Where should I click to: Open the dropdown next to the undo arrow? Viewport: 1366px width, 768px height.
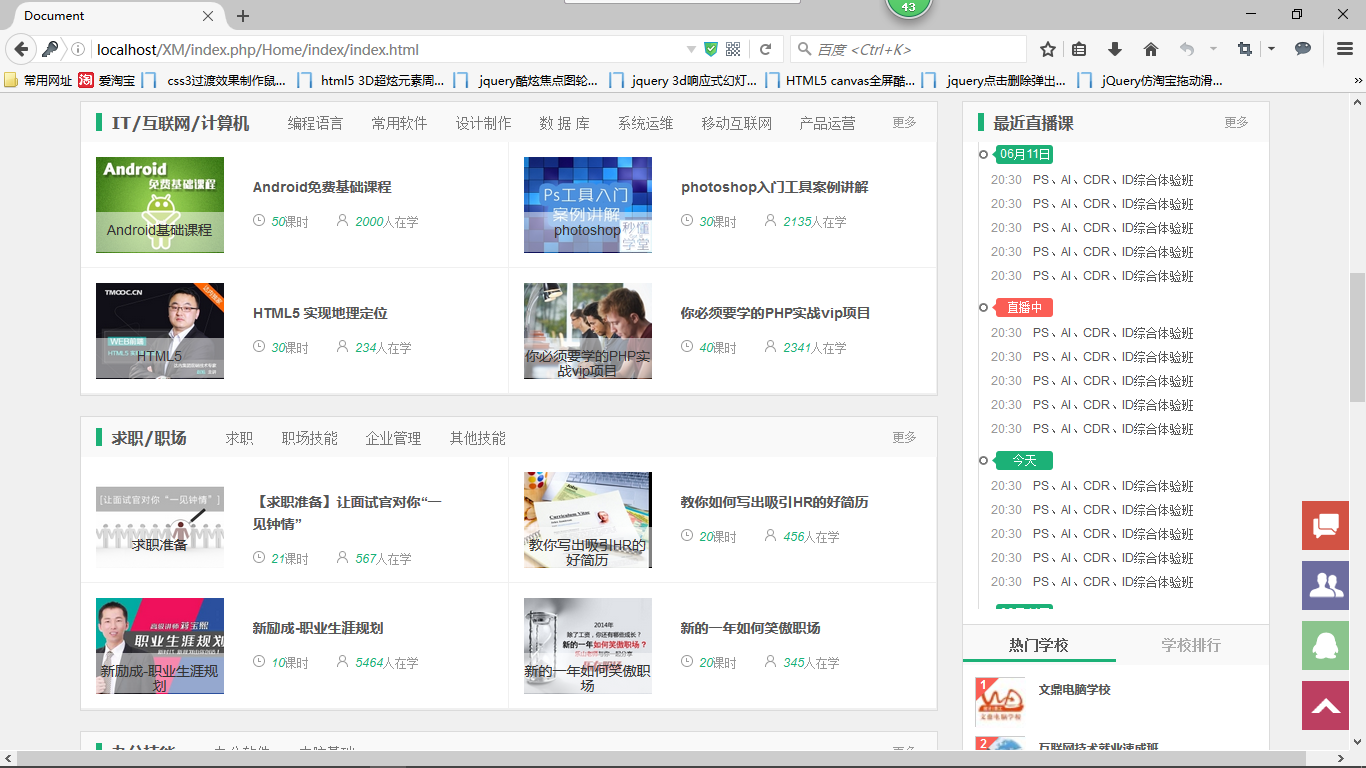[1213, 49]
